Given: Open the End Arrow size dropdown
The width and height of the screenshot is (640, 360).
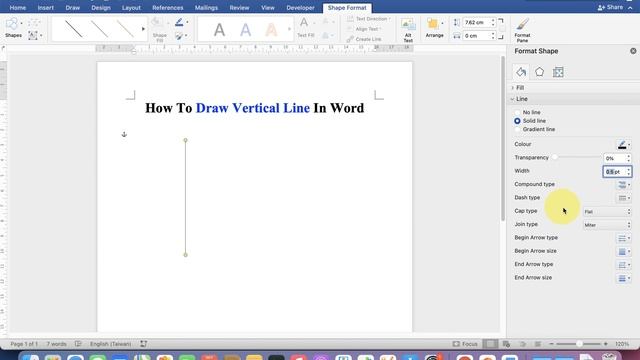Looking at the screenshot, I should tap(623, 278).
